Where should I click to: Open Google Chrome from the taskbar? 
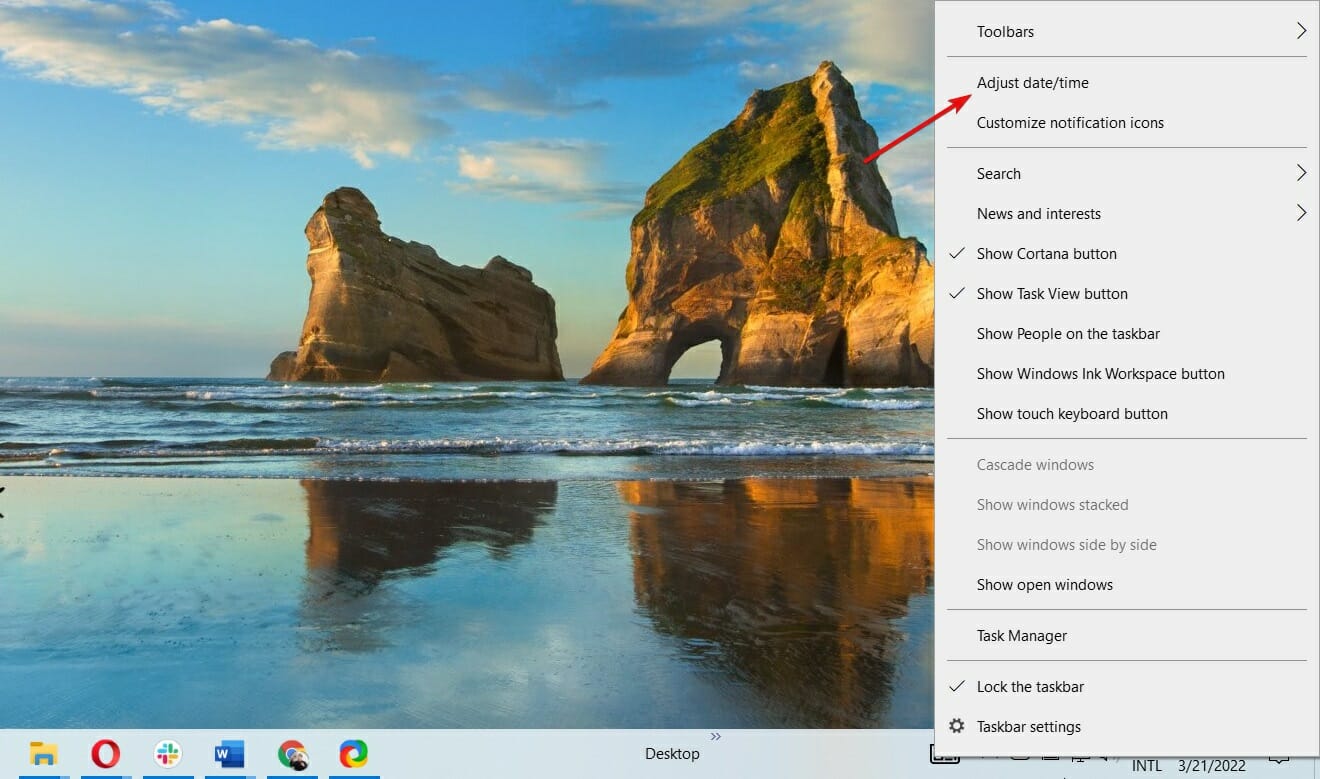click(292, 754)
